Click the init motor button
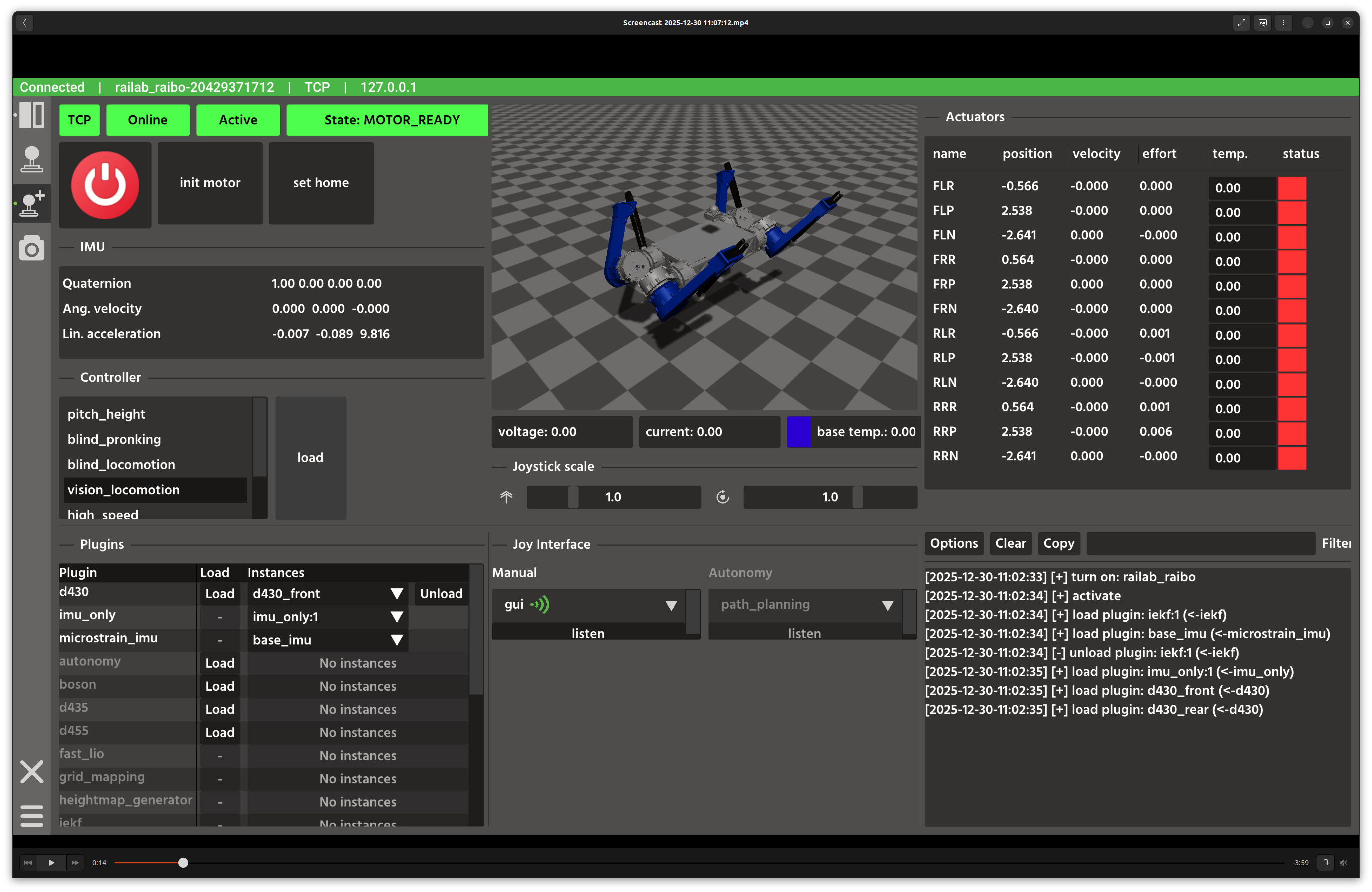Image resolution: width=1372 pixels, height=892 pixels. [x=210, y=183]
